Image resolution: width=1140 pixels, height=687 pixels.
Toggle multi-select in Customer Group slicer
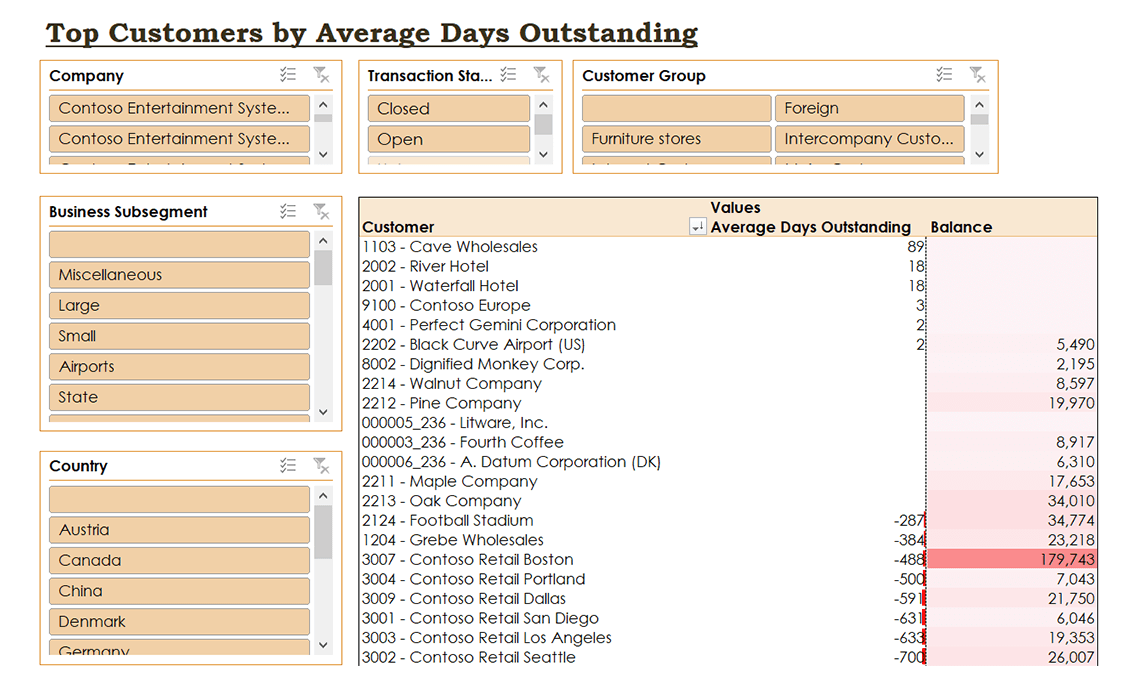(944, 75)
